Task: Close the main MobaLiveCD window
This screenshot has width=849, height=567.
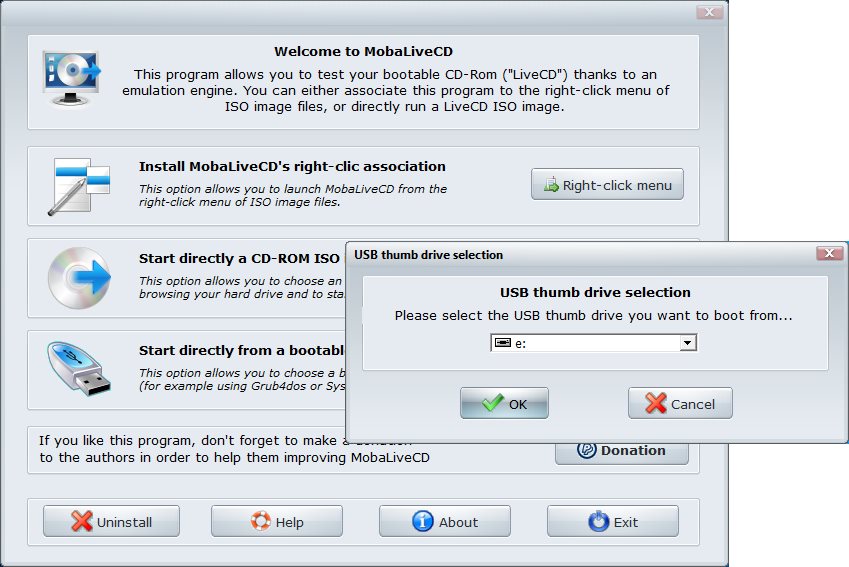Action: pyautogui.click(x=709, y=12)
